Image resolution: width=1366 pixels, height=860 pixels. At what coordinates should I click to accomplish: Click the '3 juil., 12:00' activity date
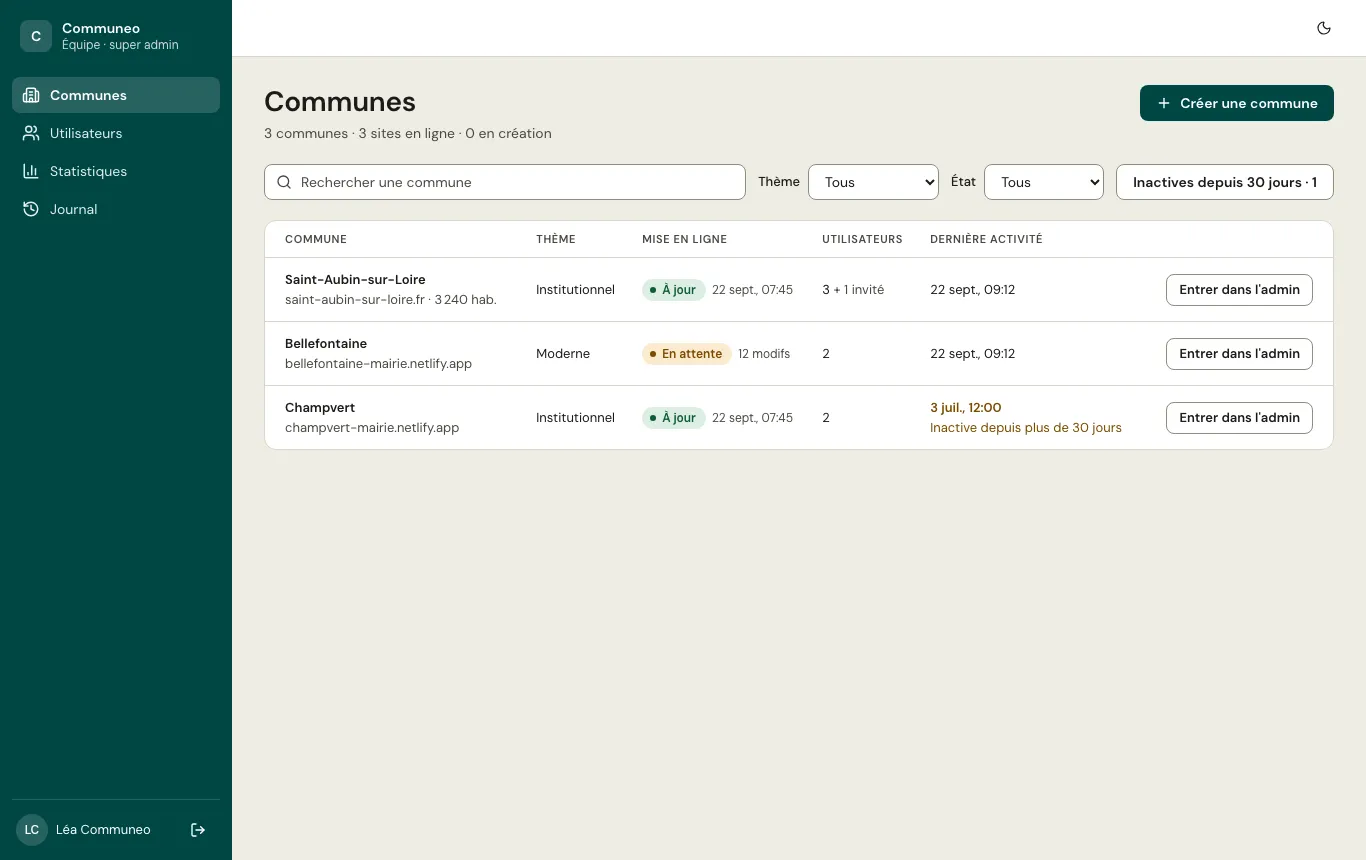[x=966, y=408]
